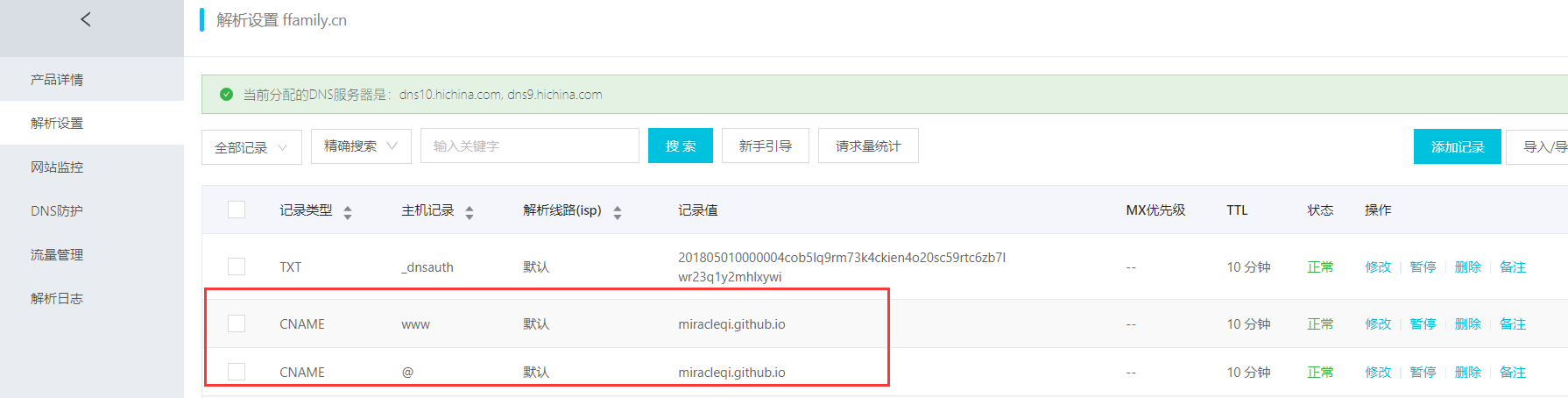Screen dimensions: 1568x398
Task: Open 流量管理 in the sidebar
Action: tap(57, 255)
